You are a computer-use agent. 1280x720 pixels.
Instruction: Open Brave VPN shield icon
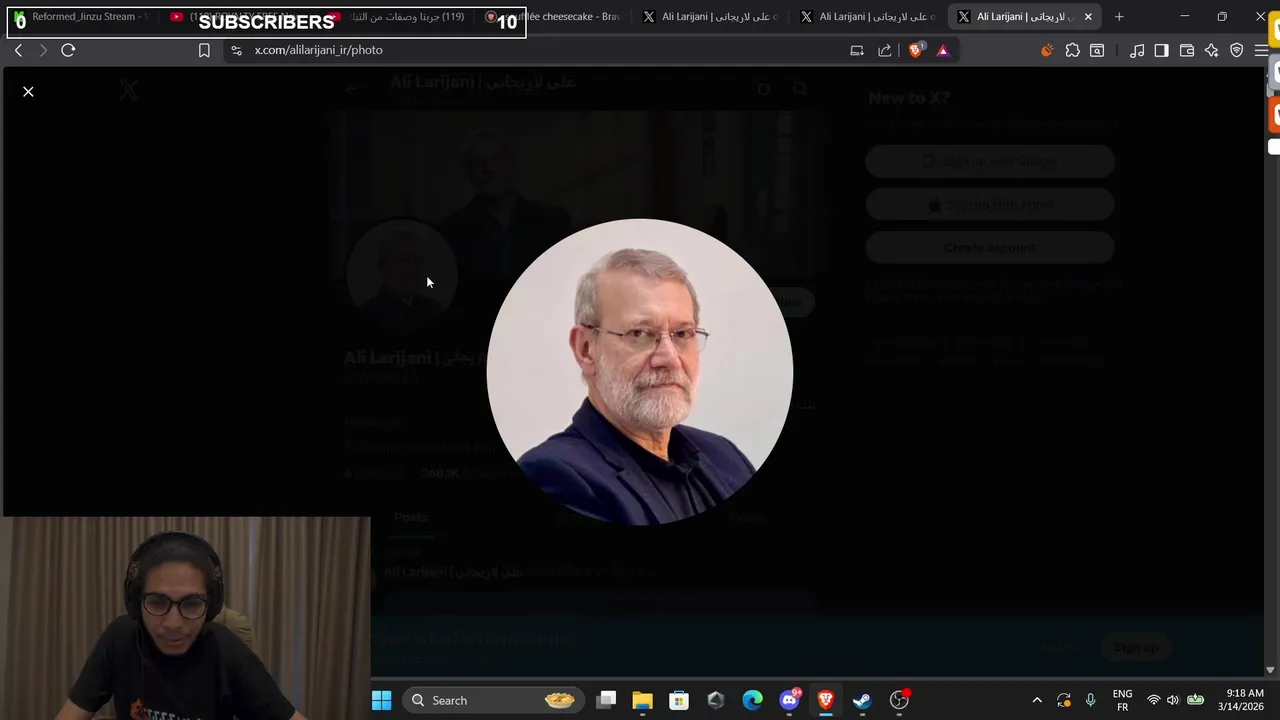click(x=1237, y=50)
